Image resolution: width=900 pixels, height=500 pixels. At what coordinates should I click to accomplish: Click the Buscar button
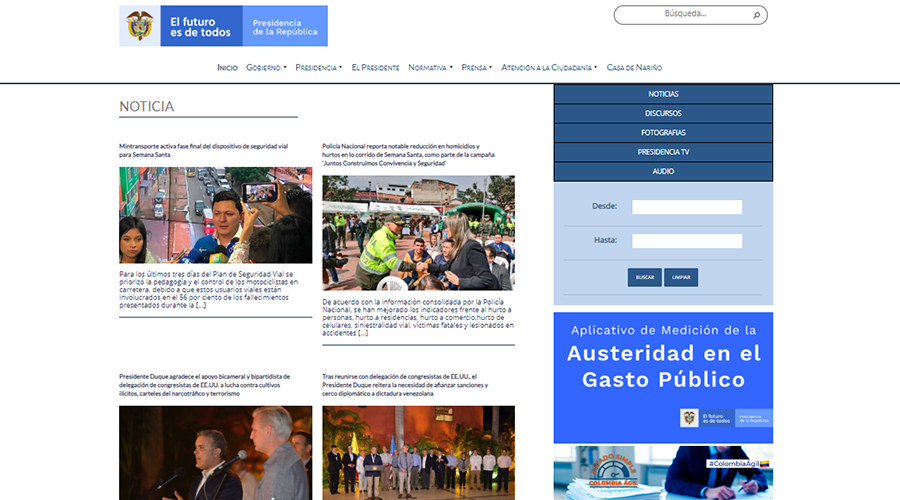(x=645, y=277)
